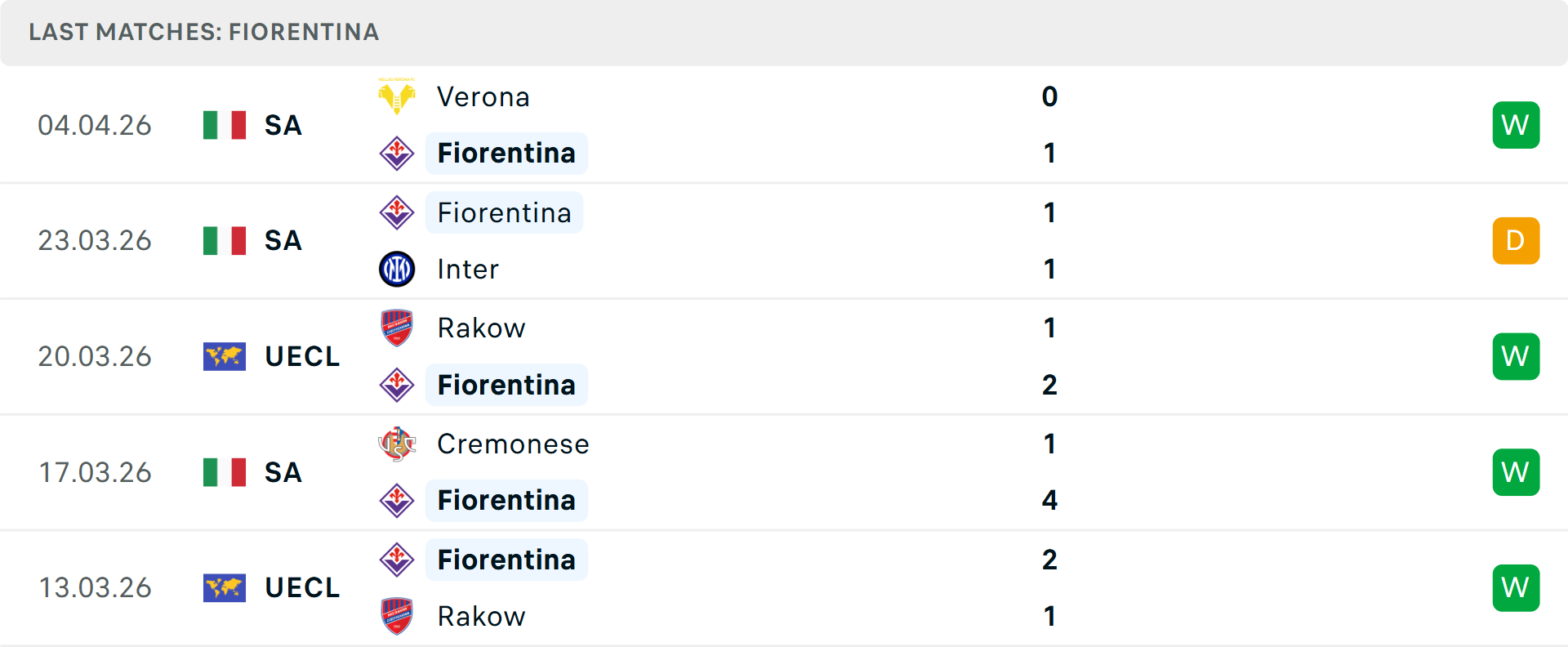Click the Fiorentina crest in the Cremonese match row

398,500
